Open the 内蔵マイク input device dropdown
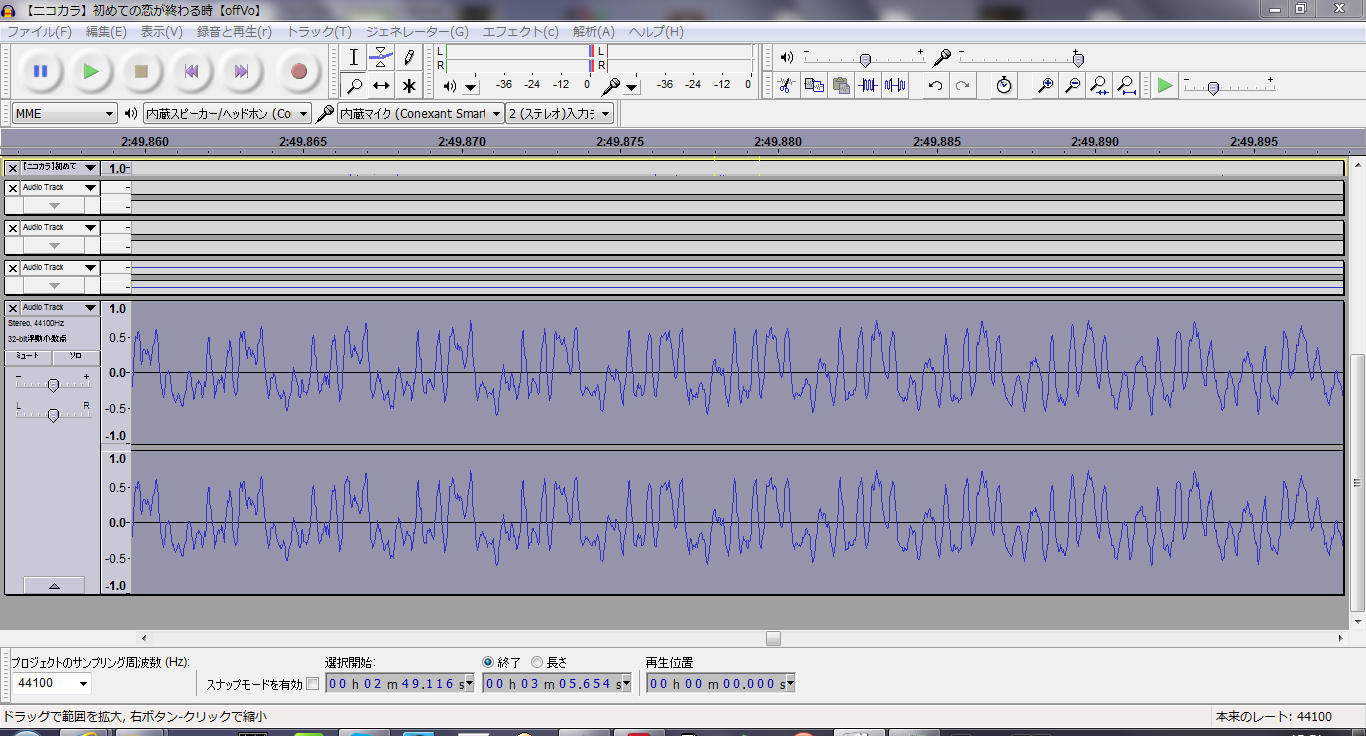Image resolution: width=1366 pixels, height=736 pixels. (420, 113)
